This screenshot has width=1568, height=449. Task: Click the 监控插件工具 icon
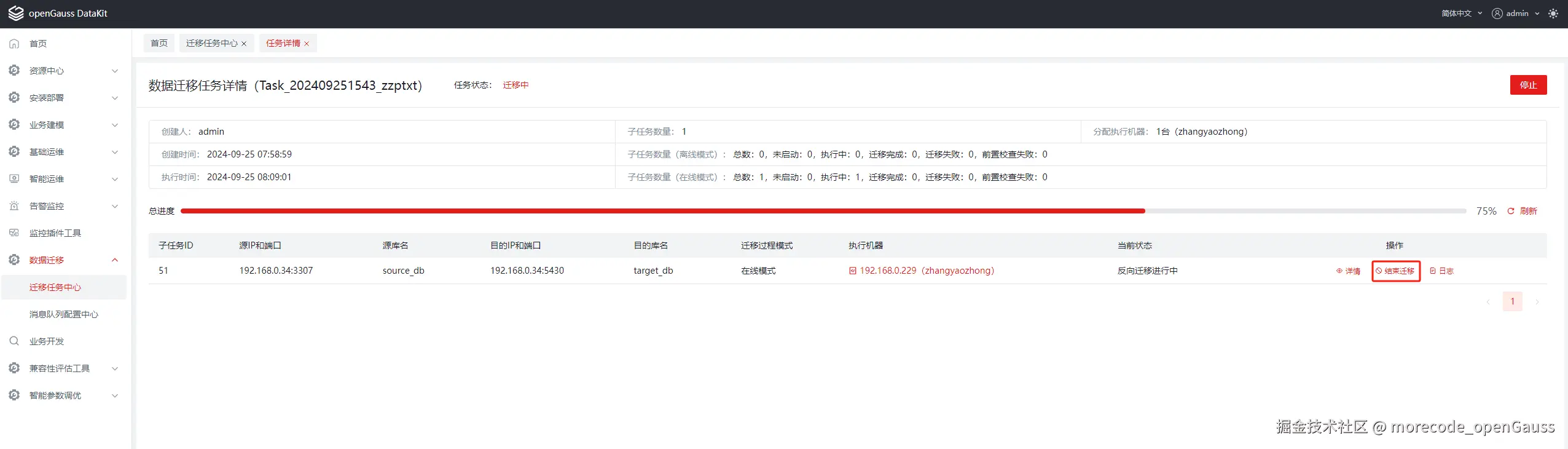coord(14,233)
